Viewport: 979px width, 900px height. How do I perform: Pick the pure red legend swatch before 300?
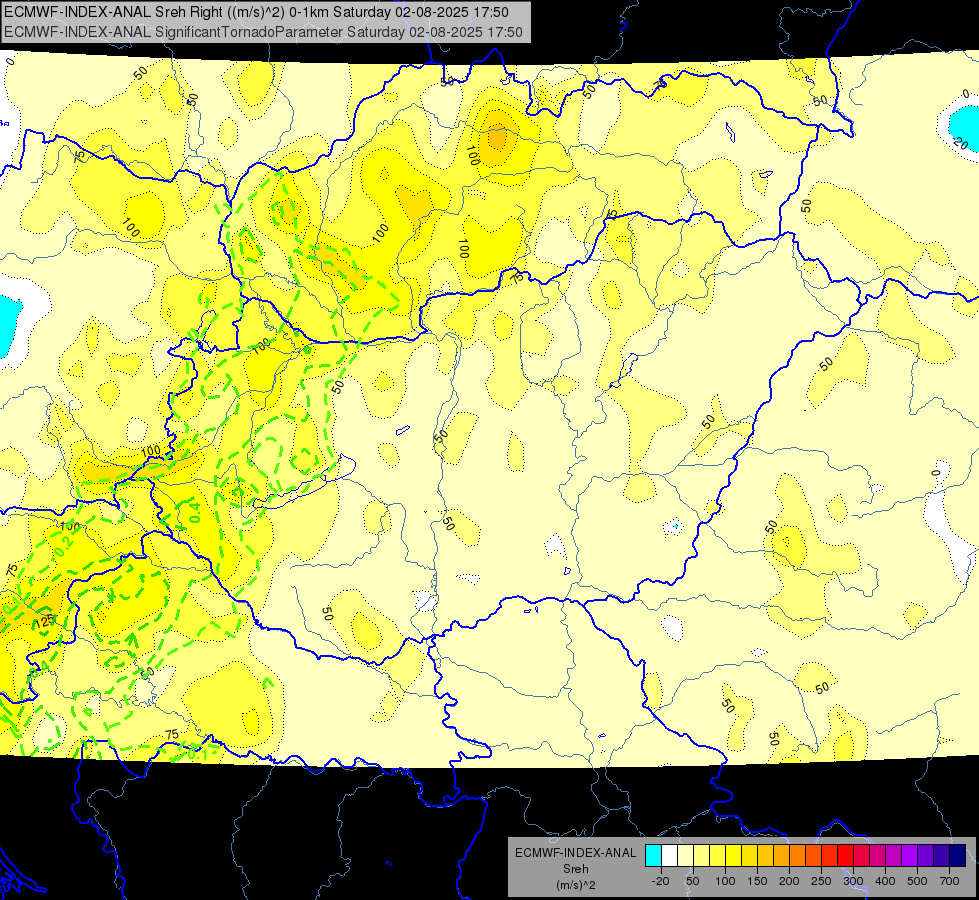(x=845, y=855)
